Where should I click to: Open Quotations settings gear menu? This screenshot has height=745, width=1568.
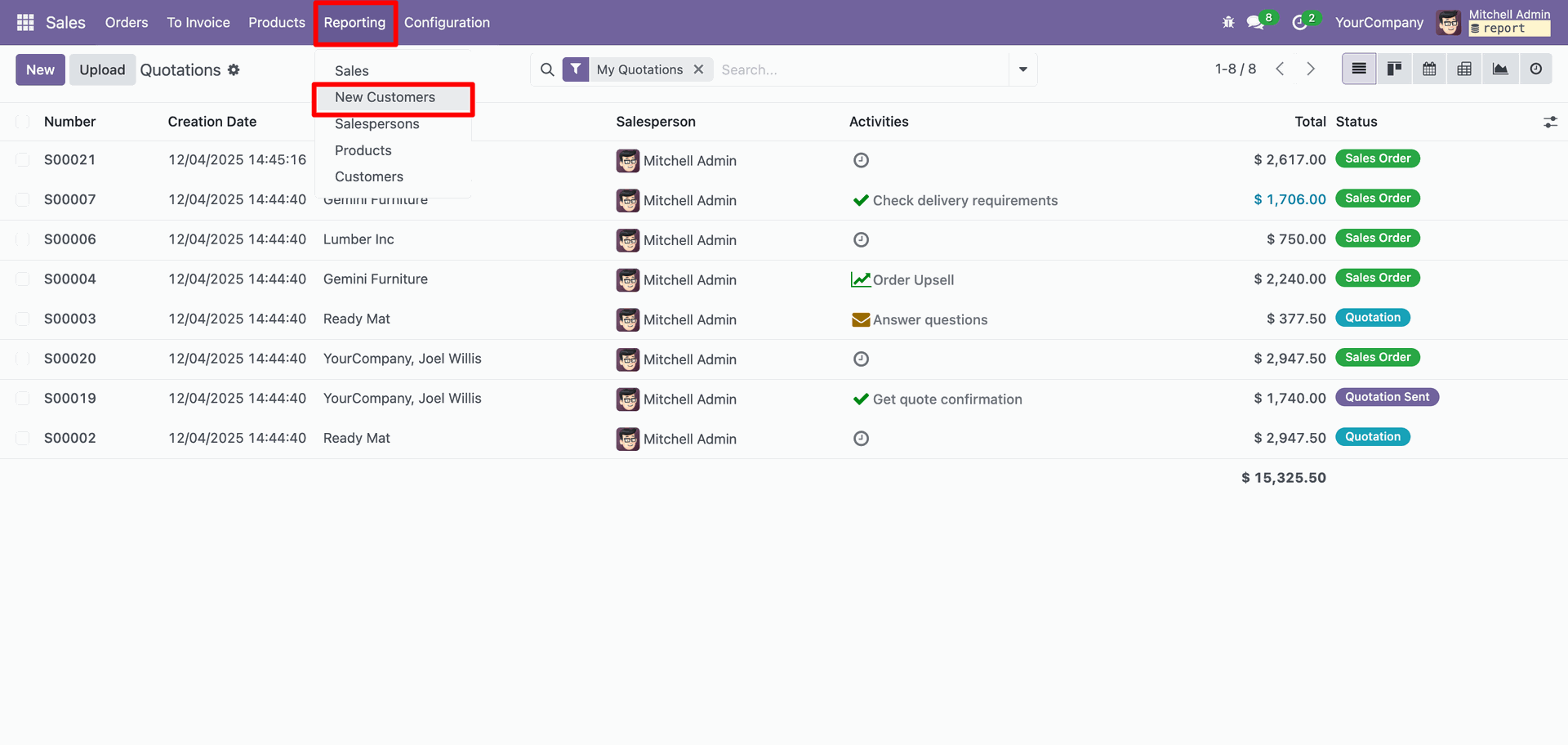pos(234,70)
